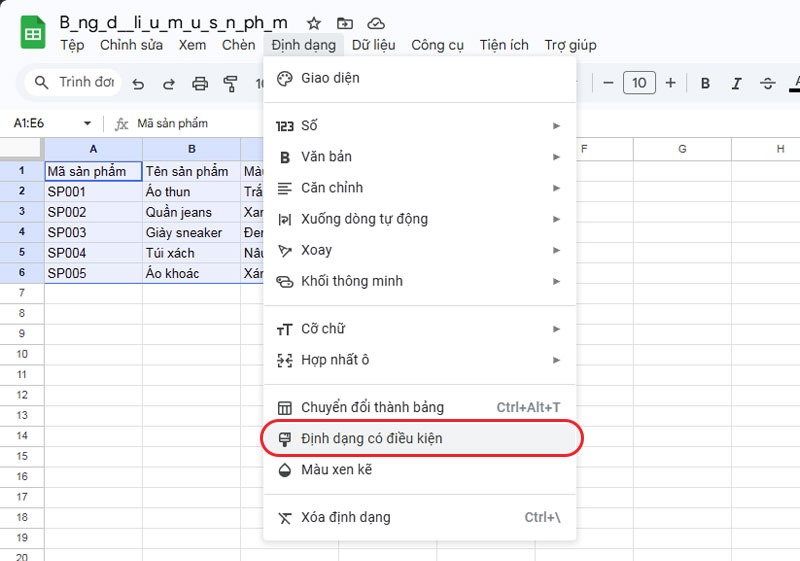800x561 pixels.
Task: Click the redo arrow icon
Action: (169, 83)
